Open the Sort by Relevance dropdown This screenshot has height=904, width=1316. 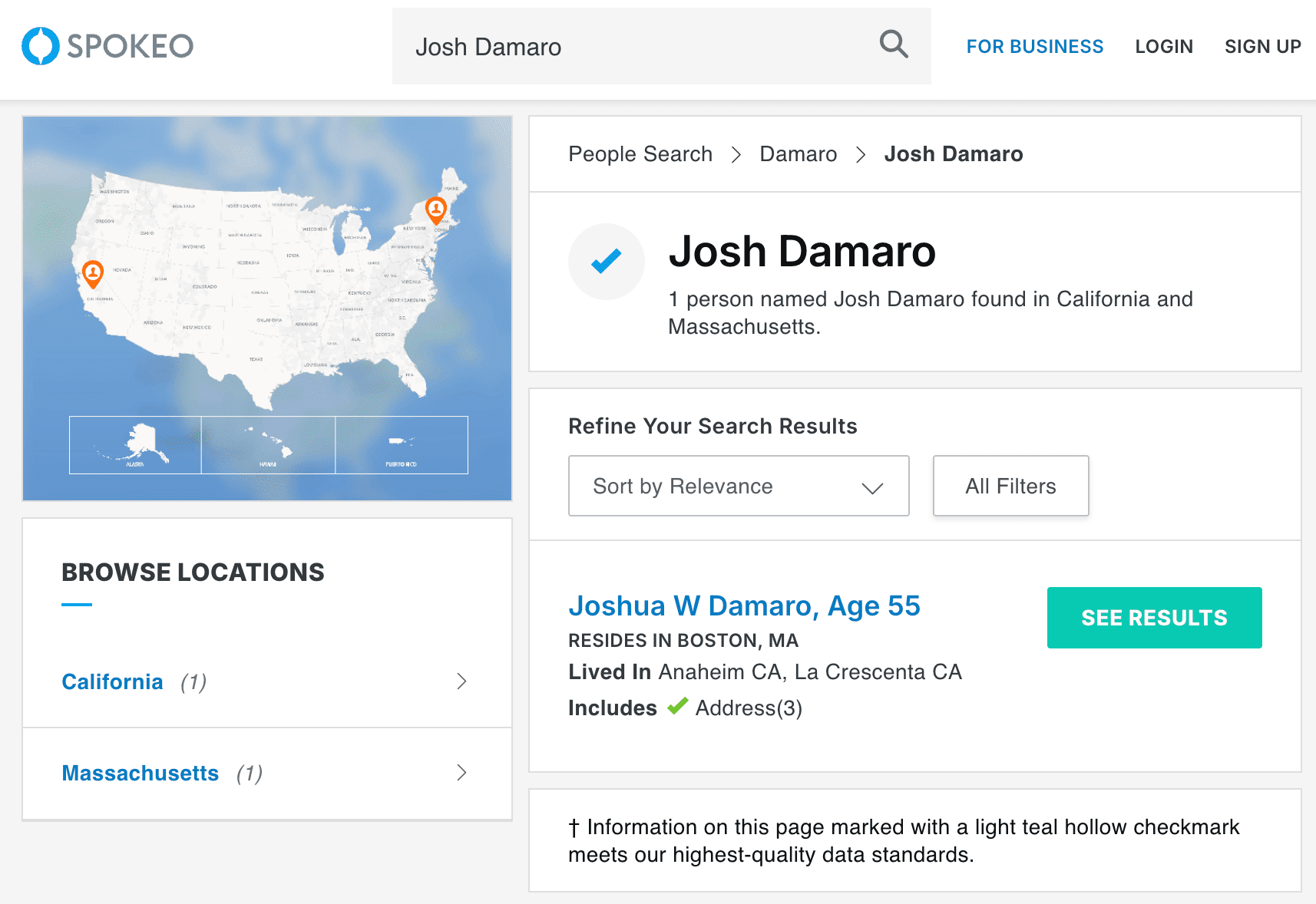coord(739,486)
